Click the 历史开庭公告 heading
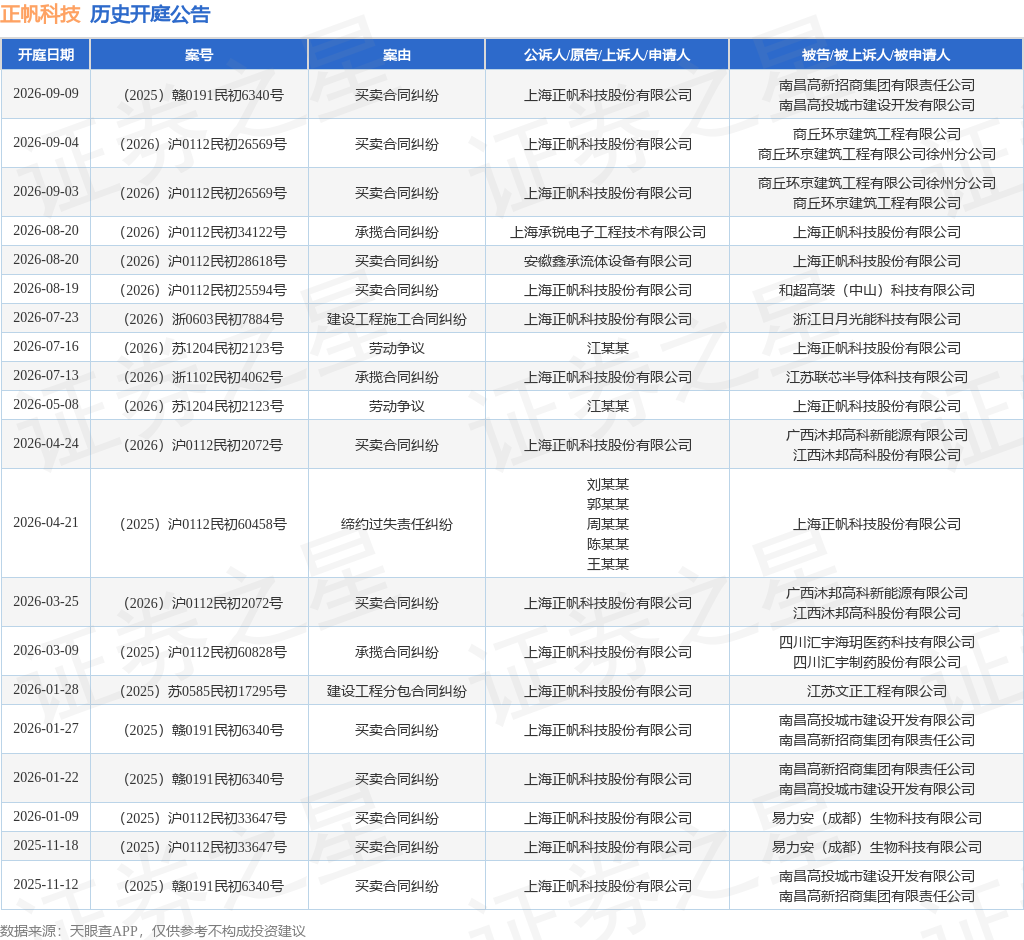This screenshot has width=1024, height=940. pos(150,14)
